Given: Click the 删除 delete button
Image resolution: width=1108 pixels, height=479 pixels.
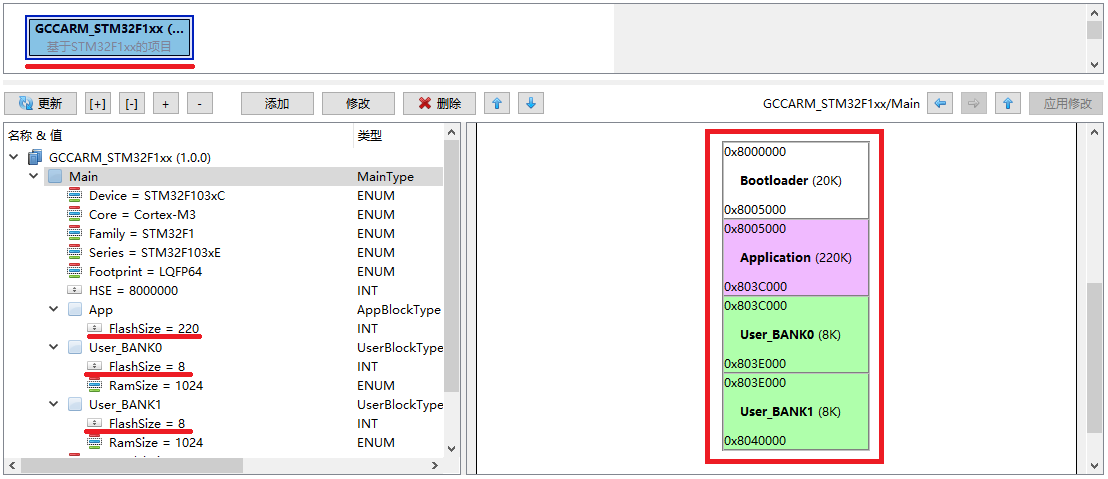Looking at the screenshot, I should click(440, 104).
